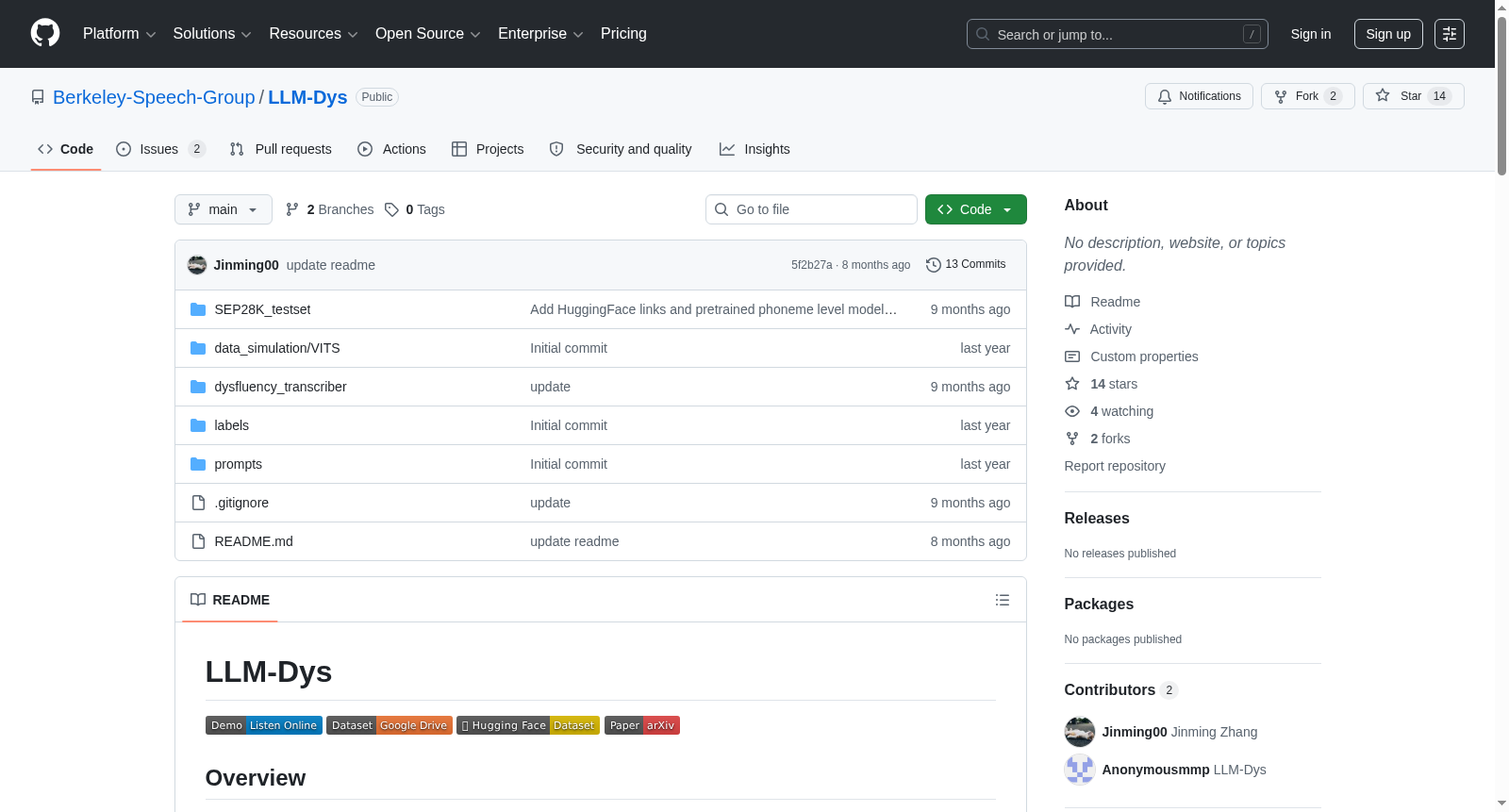Fork the LLM-Dys repository
Image resolution: width=1509 pixels, height=812 pixels.
(1307, 96)
